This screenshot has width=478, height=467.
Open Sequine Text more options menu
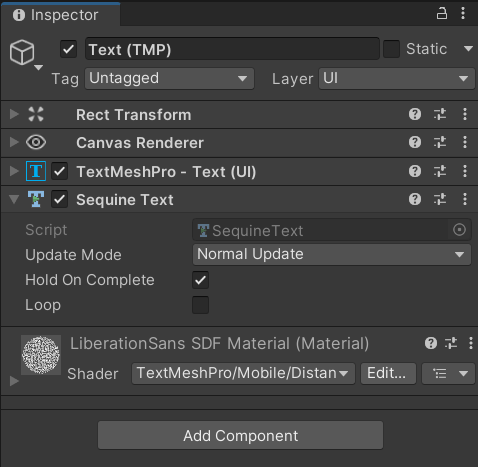[465, 199]
